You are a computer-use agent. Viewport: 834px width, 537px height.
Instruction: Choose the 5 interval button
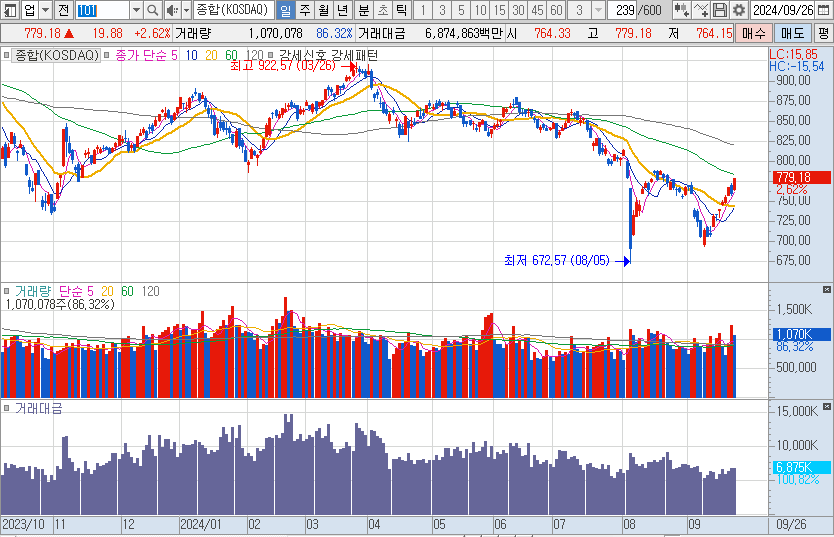[x=461, y=10]
